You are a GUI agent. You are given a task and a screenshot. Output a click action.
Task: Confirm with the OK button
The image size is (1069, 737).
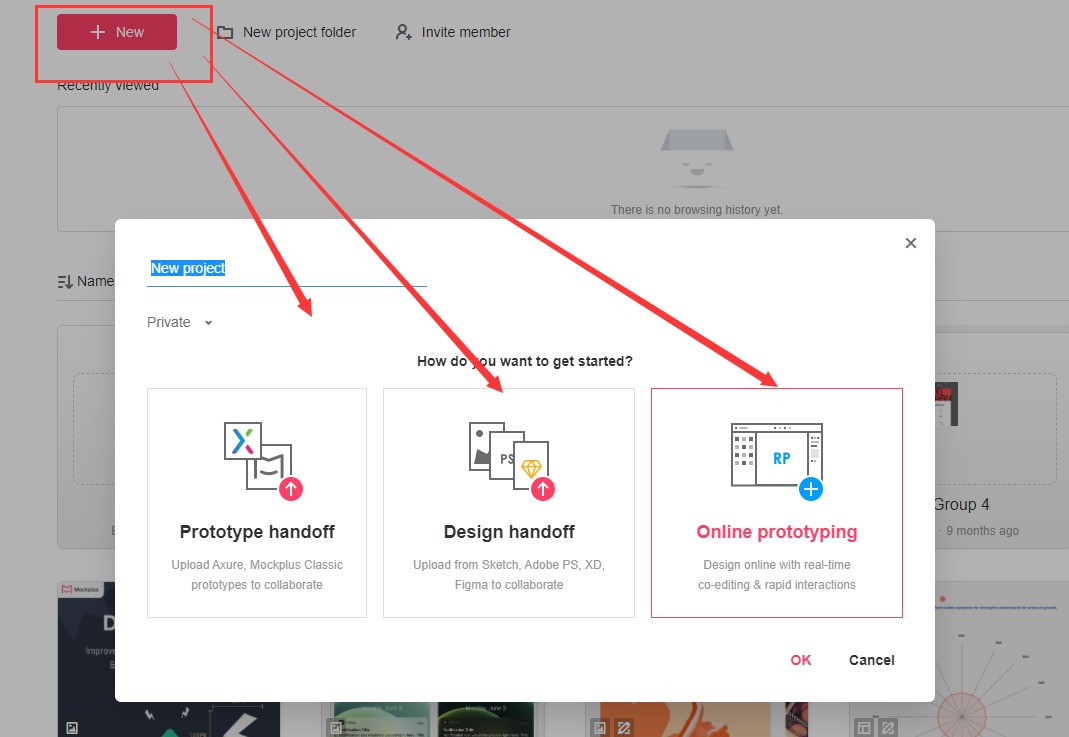(x=801, y=660)
